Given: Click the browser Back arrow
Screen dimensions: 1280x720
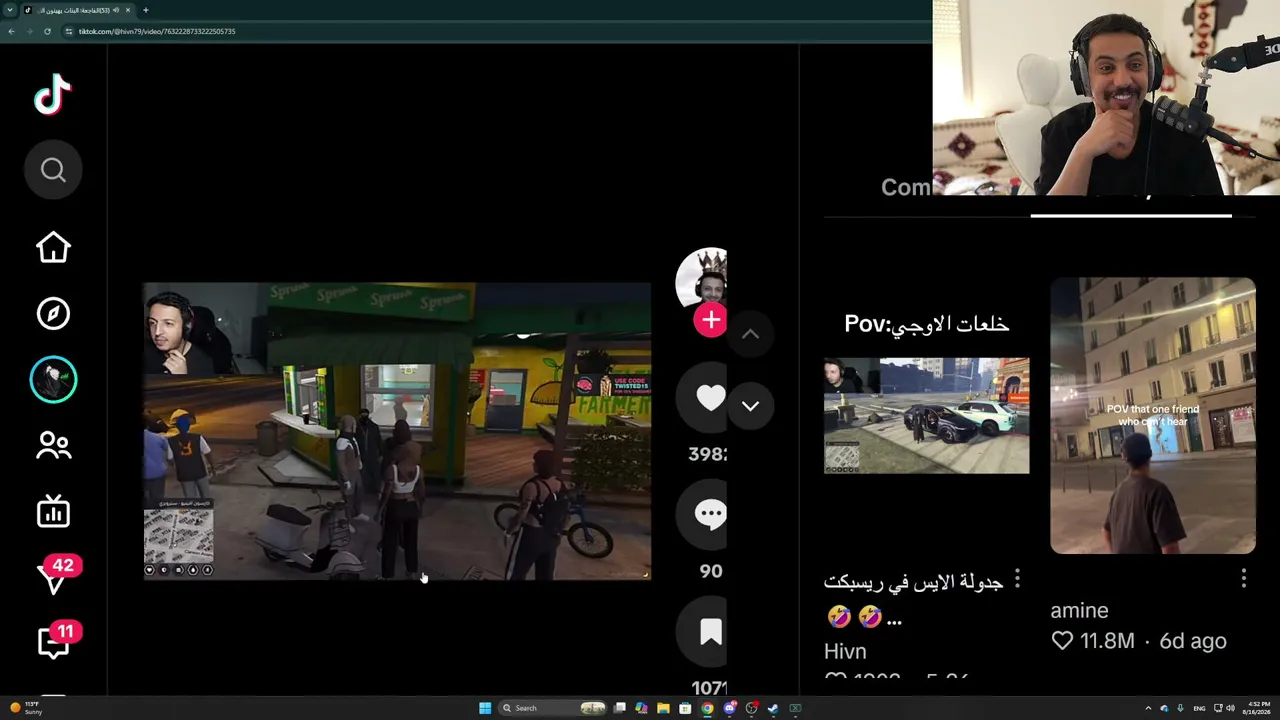Looking at the screenshot, I should tap(11, 31).
